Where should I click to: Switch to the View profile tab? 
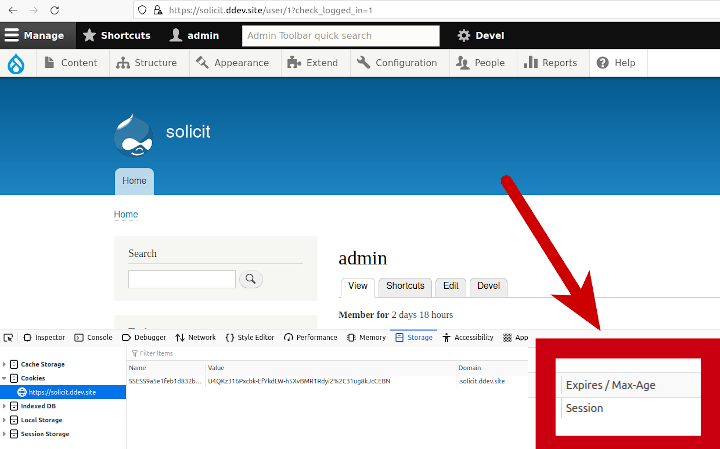(x=358, y=286)
